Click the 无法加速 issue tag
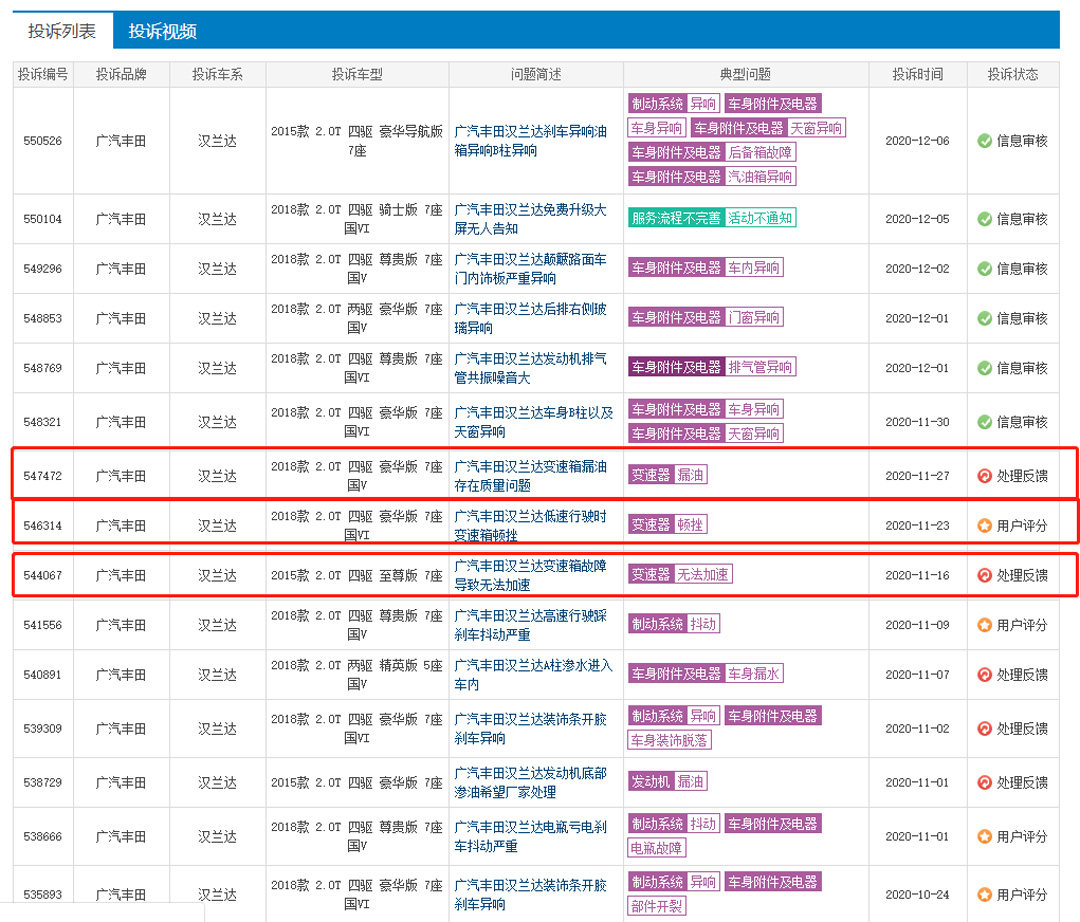 pos(703,574)
